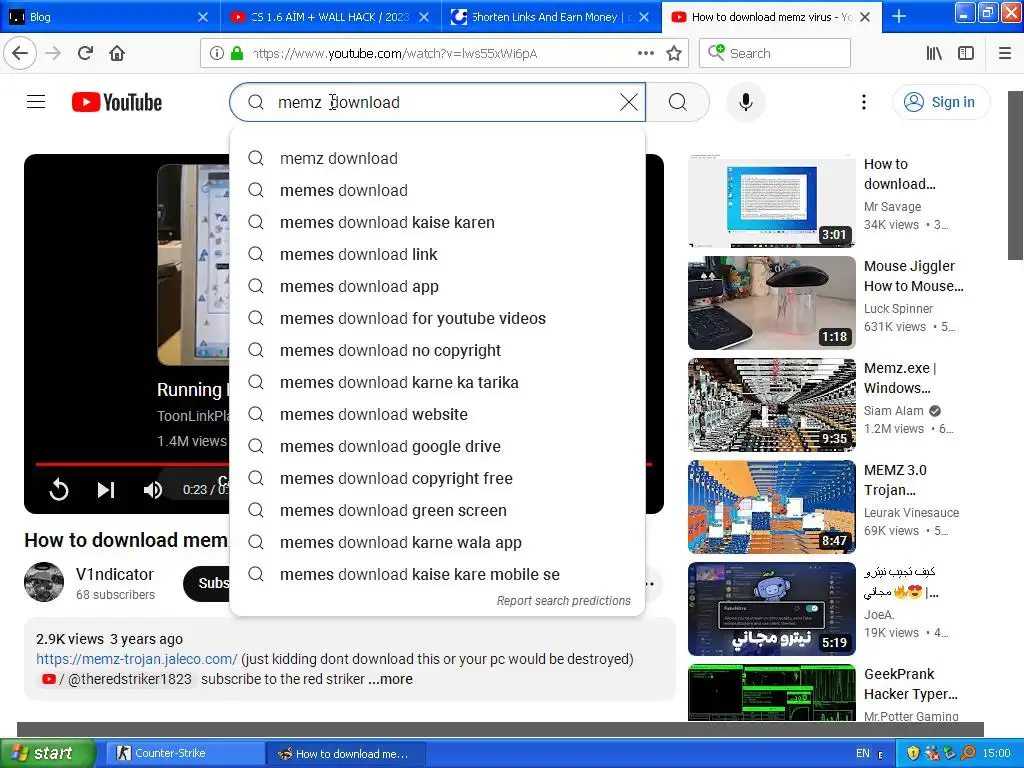
Task: Open the library bookshelf icon
Action: (x=934, y=53)
